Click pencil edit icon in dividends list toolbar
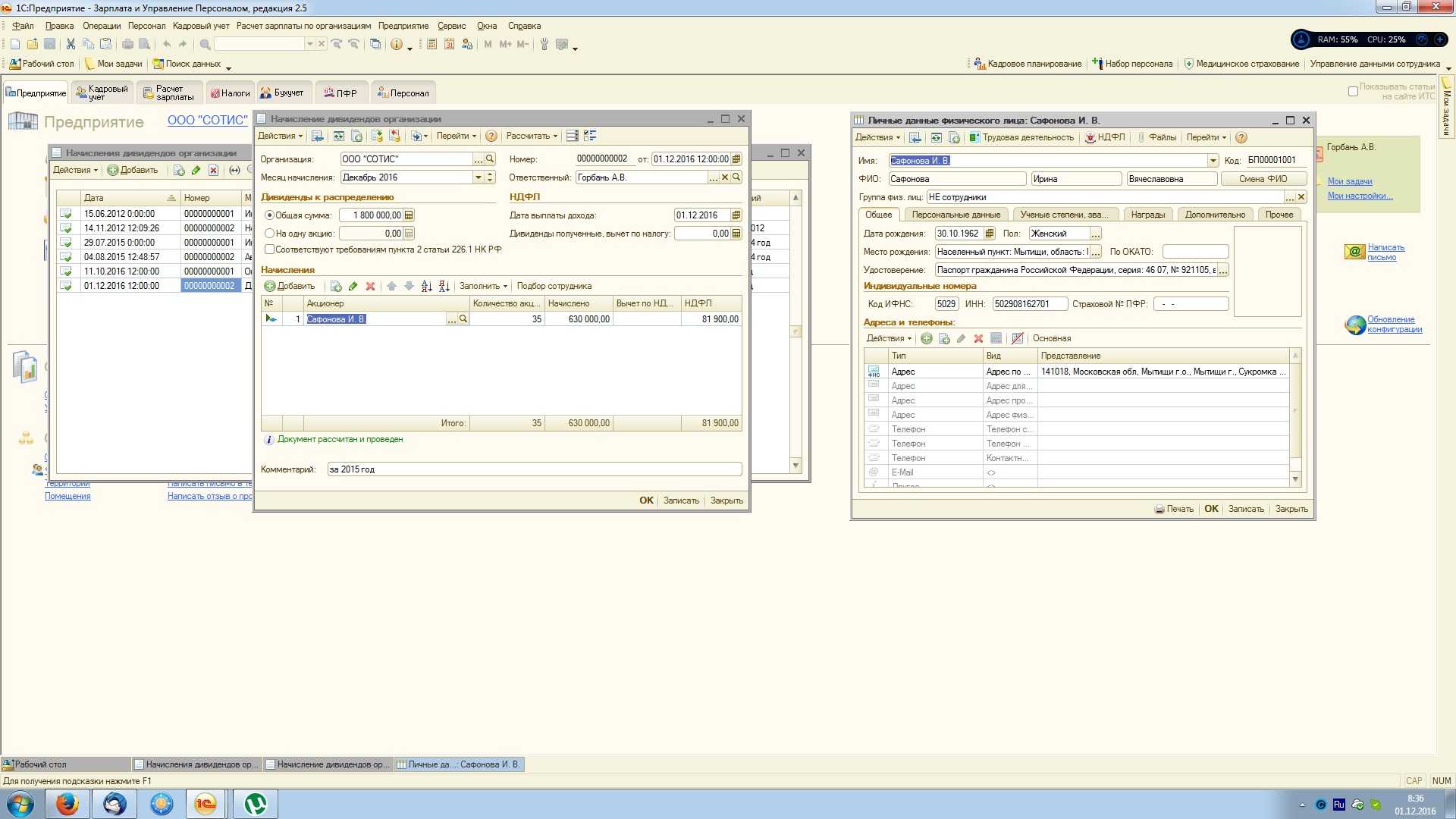Screen dimensions: 1456x819 pyautogui.click(x=196, y=170)
